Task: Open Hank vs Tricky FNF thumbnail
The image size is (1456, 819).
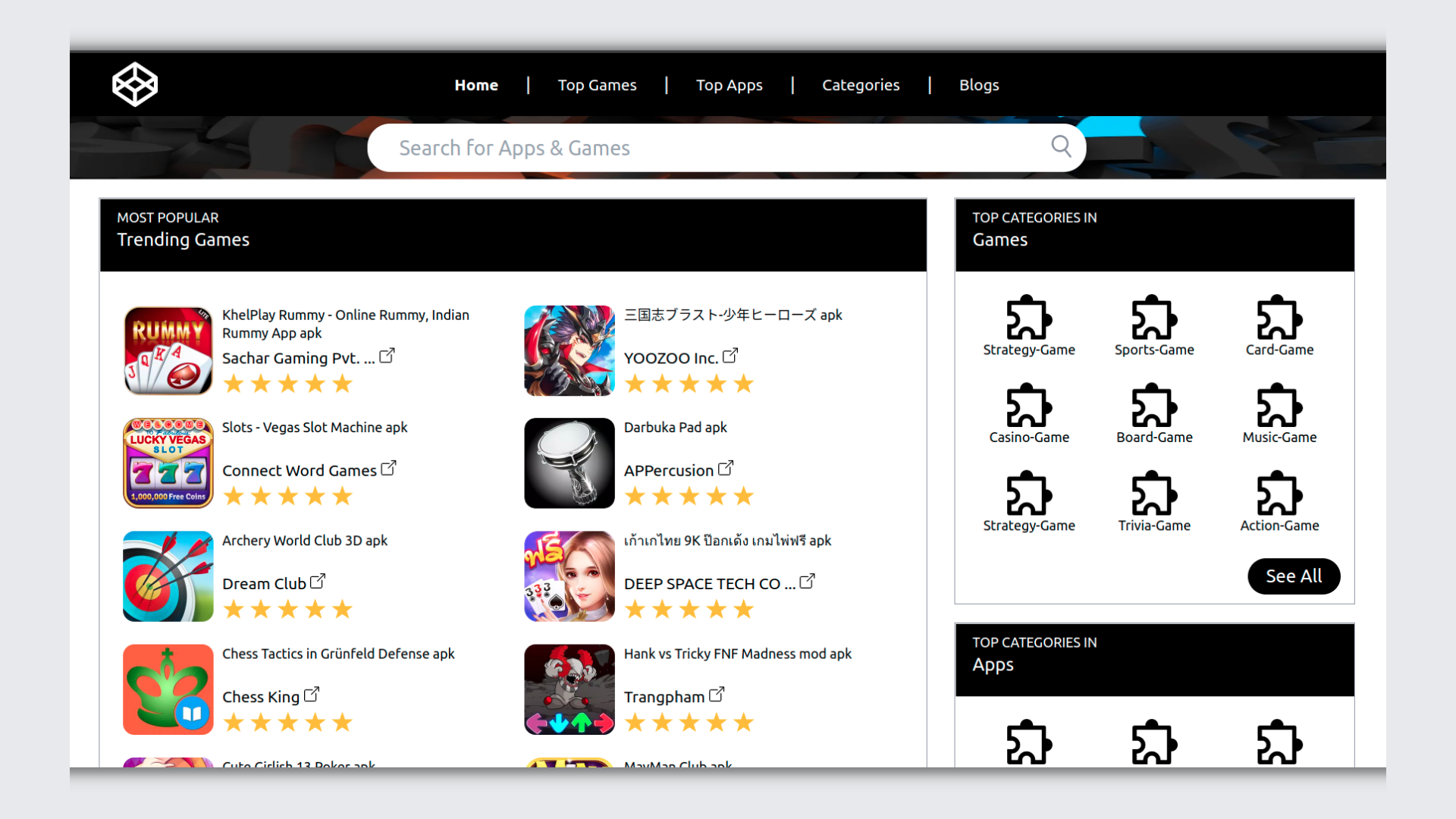Action: (x=570, y=689)
